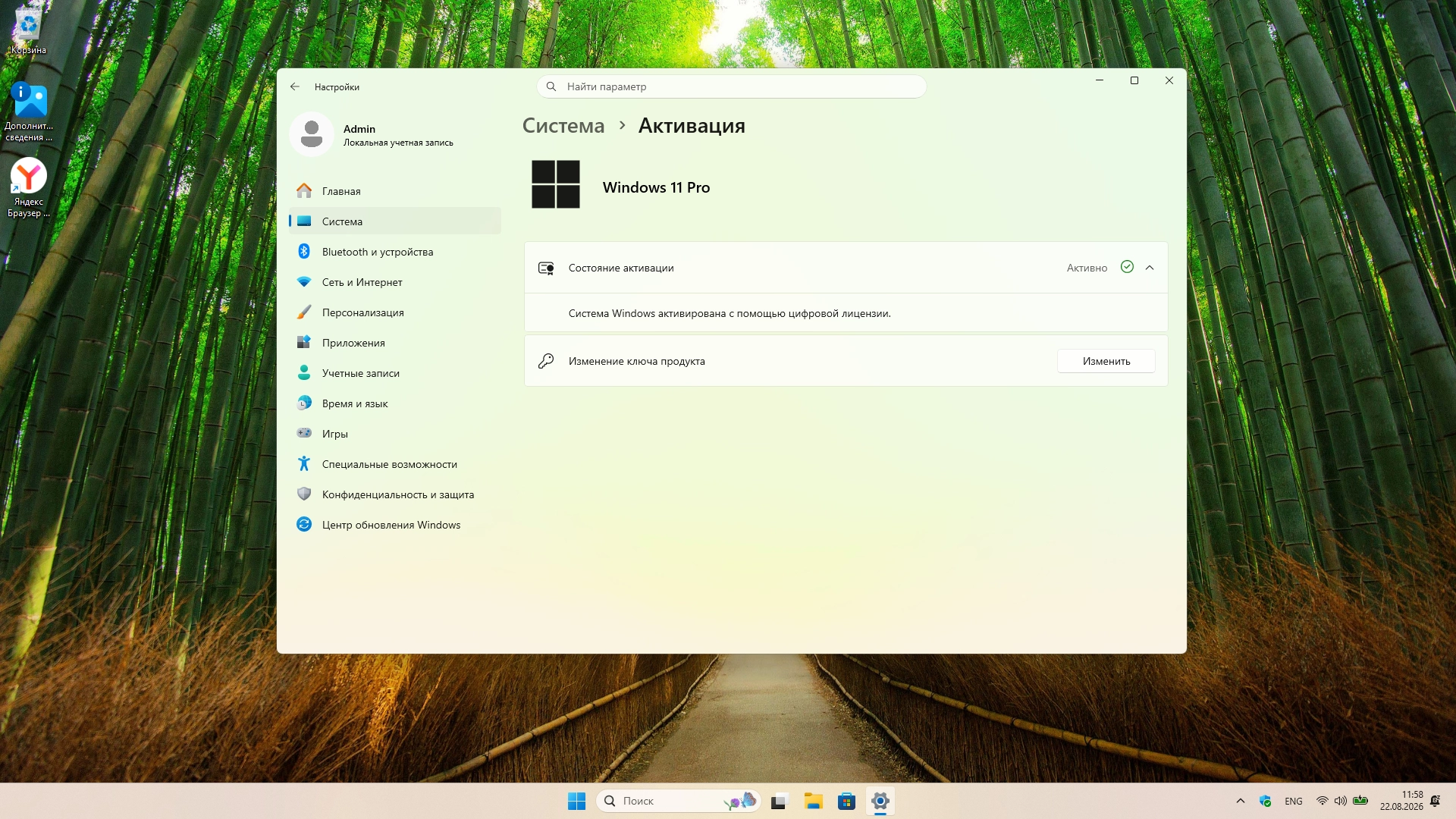Go to Персонализация settings
This screenshot has height=819, width=1456.
coord(394,312)
